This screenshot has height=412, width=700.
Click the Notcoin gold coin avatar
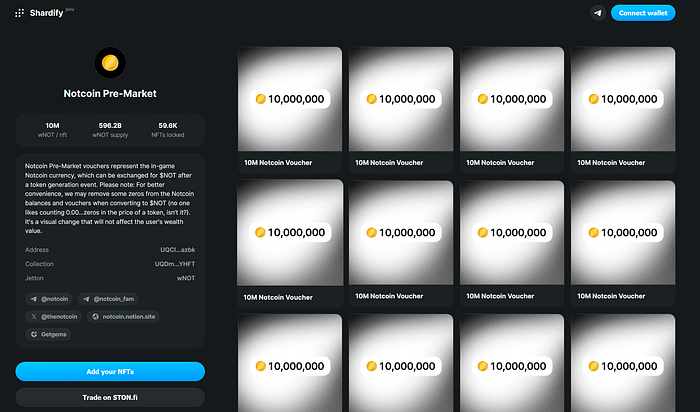(x=110, y=63)
